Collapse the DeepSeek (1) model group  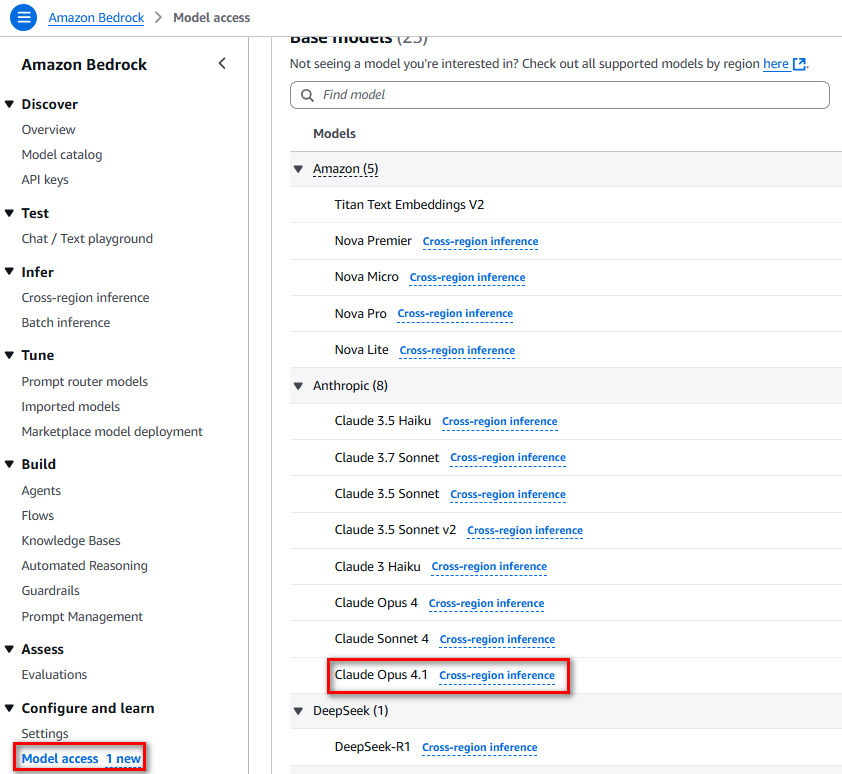pyautogui.click(x=299, y=711)
